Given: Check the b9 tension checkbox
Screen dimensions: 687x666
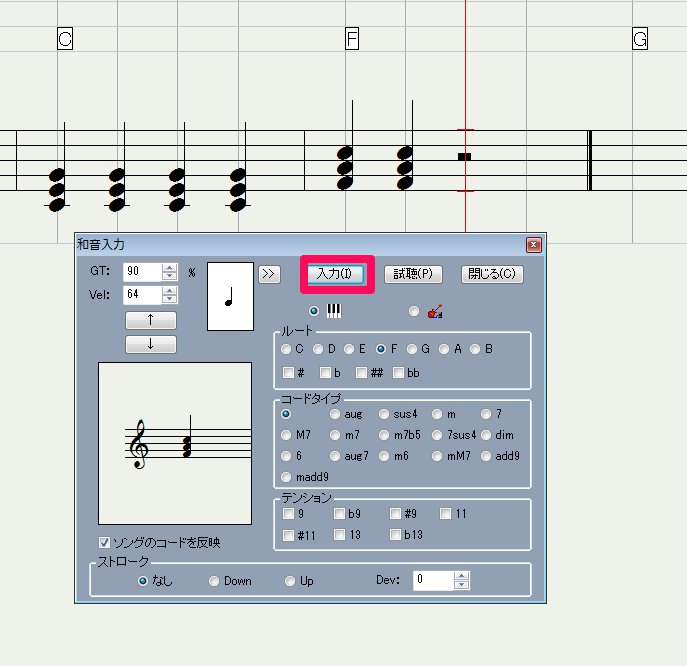Looking at the screenshot, I should pos(340,514).
